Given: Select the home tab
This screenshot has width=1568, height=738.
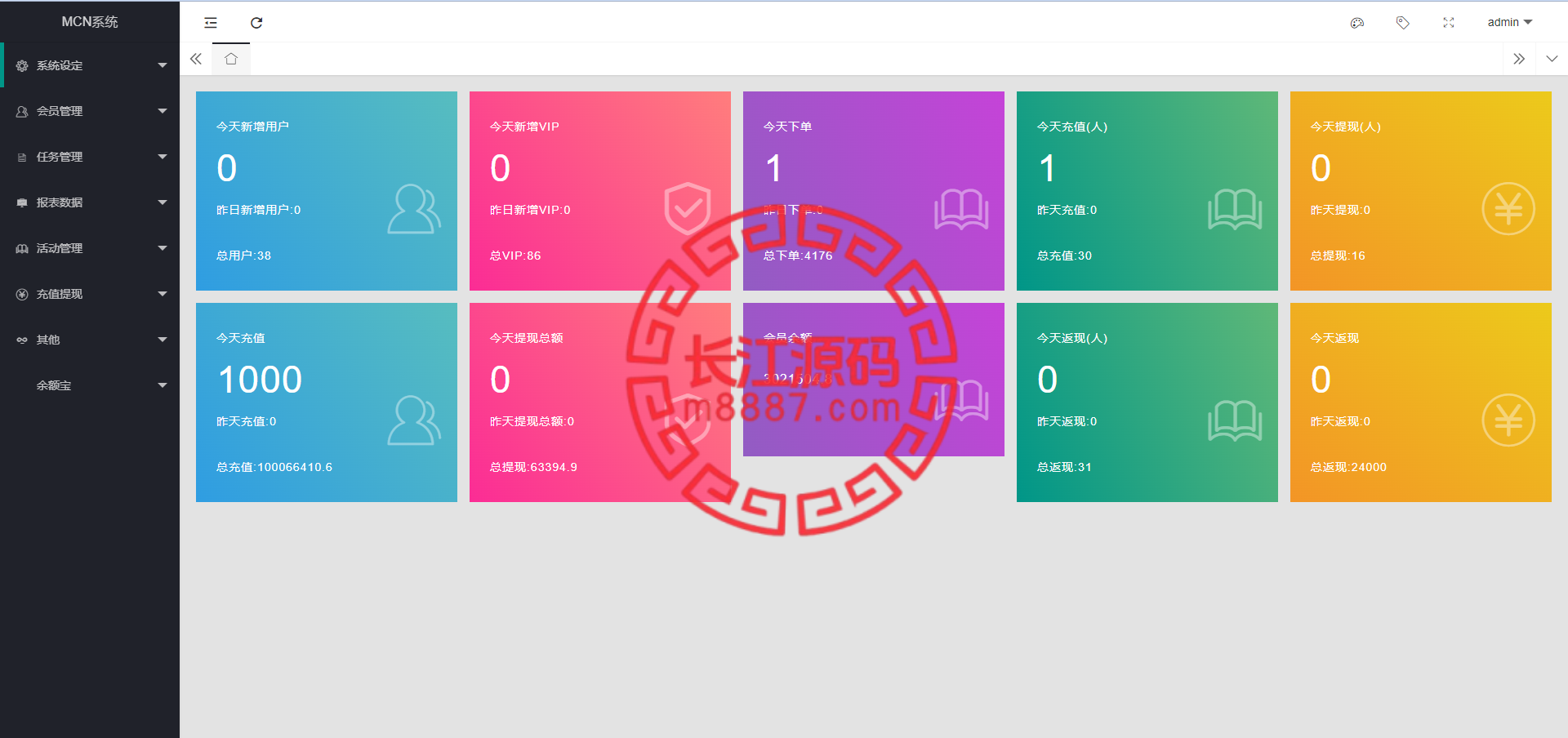Looking at the screenshot, I should click(x=231, y=59).
